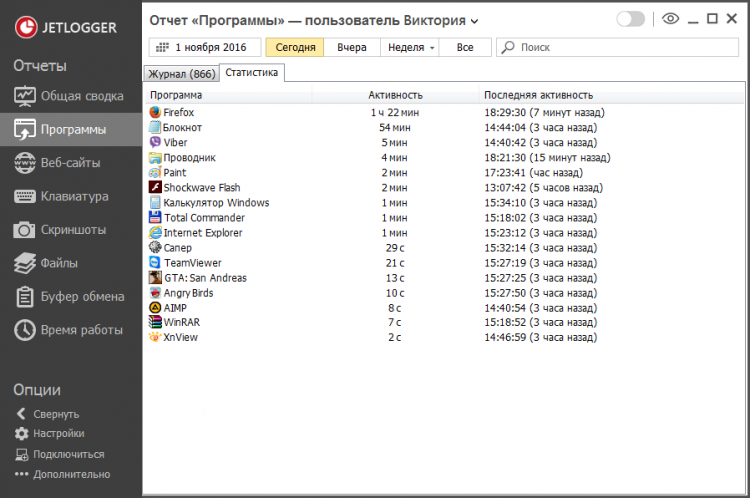Open the Время работы report label
Screen dimensions: 750x498
click(82, 330)
